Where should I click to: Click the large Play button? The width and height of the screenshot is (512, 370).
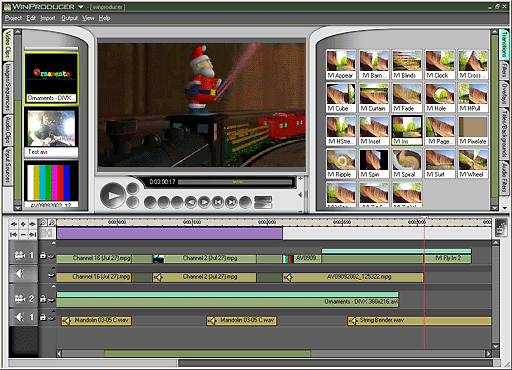pyautogui.click(x=112, y=195)
